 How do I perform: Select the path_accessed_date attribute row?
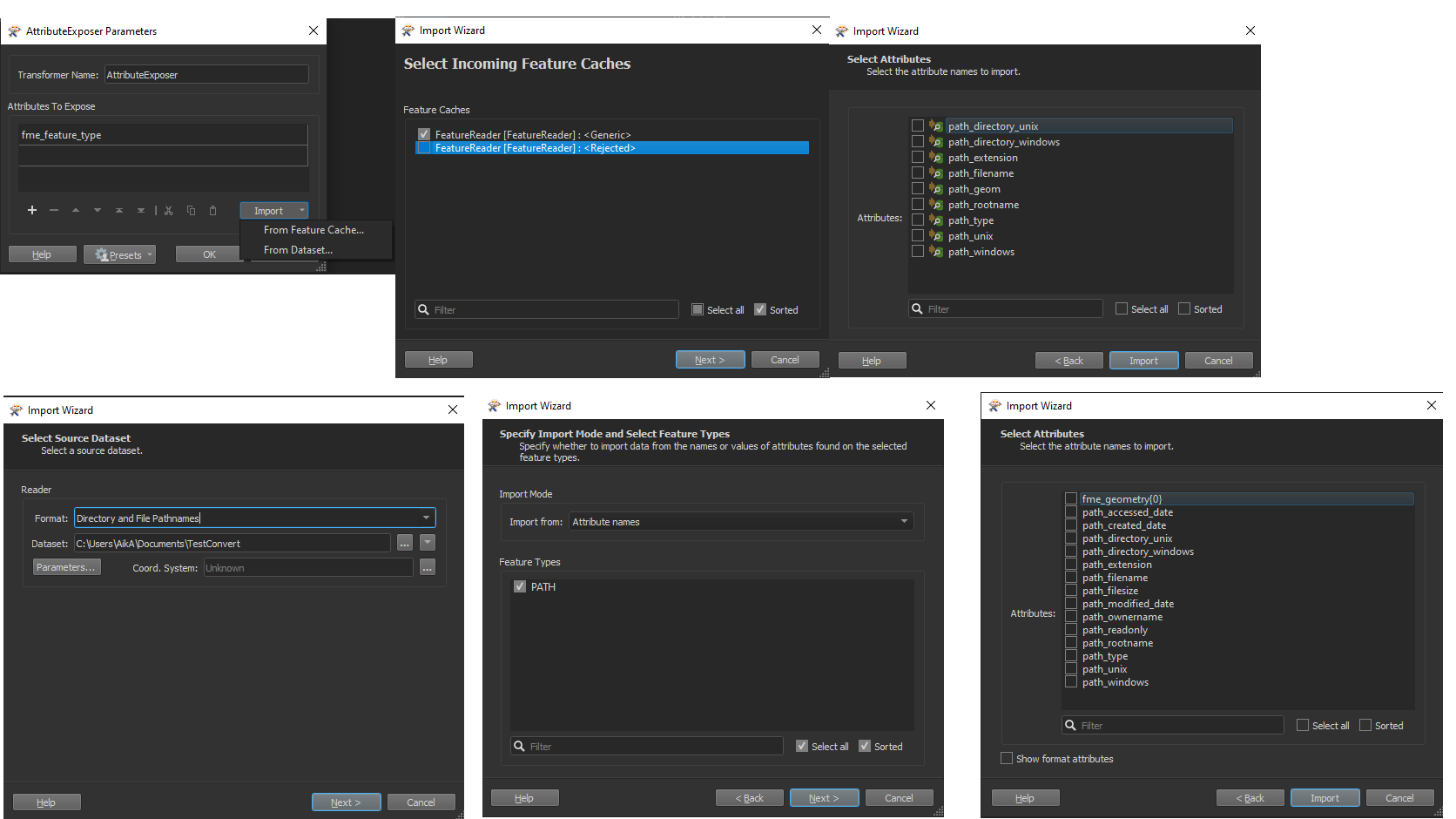click(1128, 512)
